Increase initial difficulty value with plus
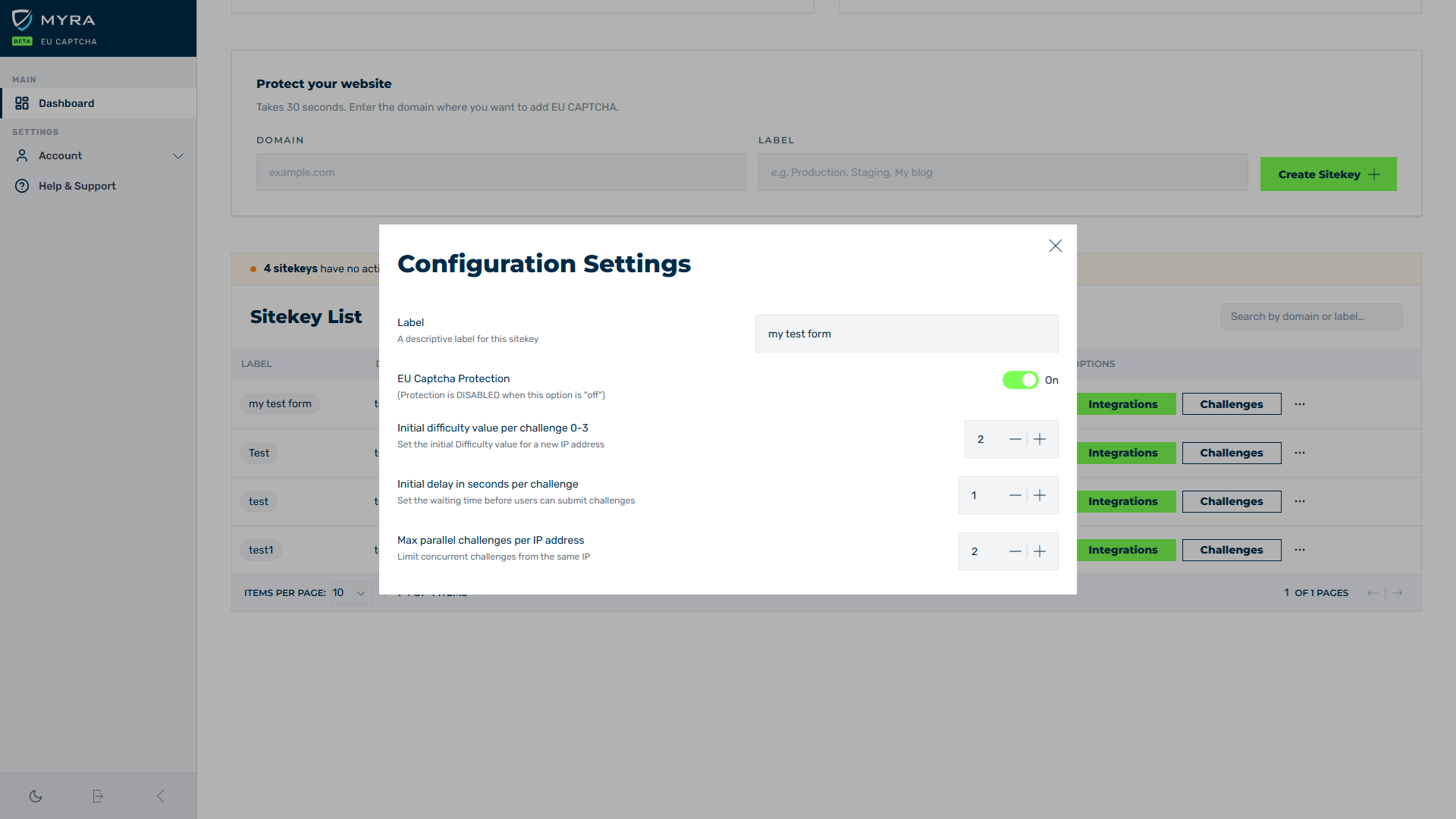 [1040, 439]
